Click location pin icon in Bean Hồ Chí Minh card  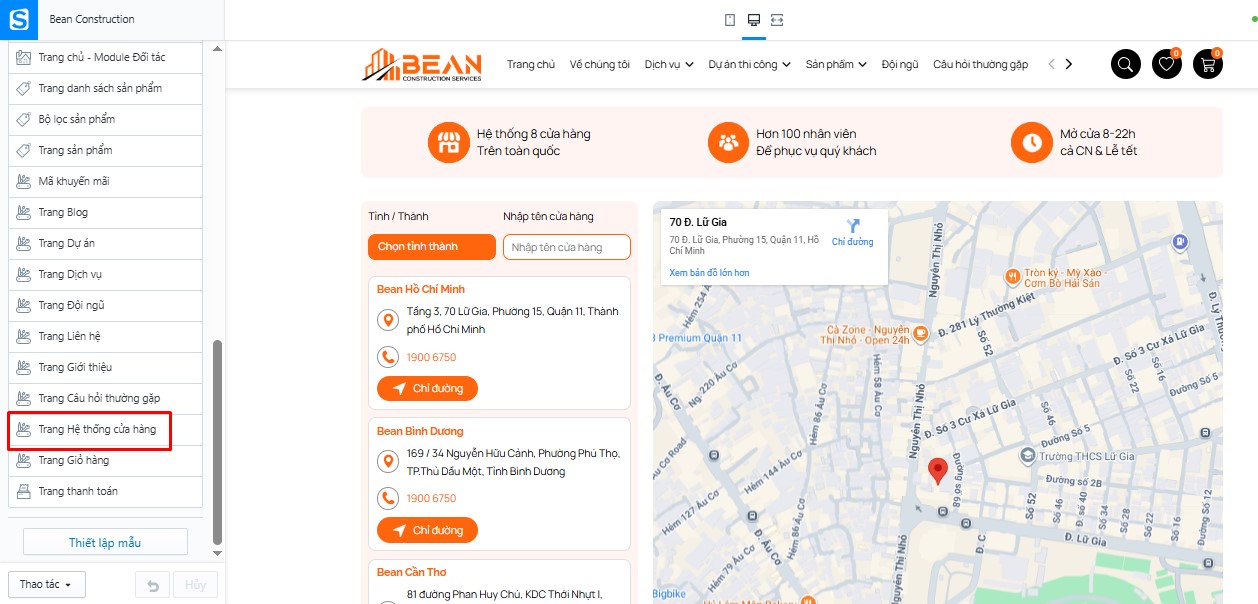(x=387, y=320)
